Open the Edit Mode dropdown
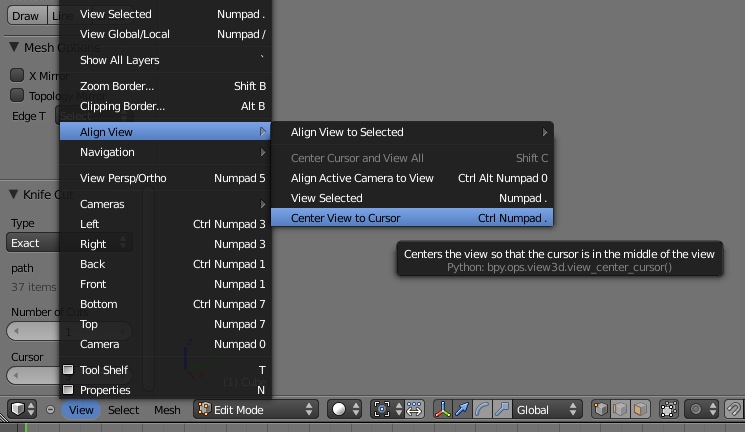Viewport: 745px width, 432px height. point(255,409)
